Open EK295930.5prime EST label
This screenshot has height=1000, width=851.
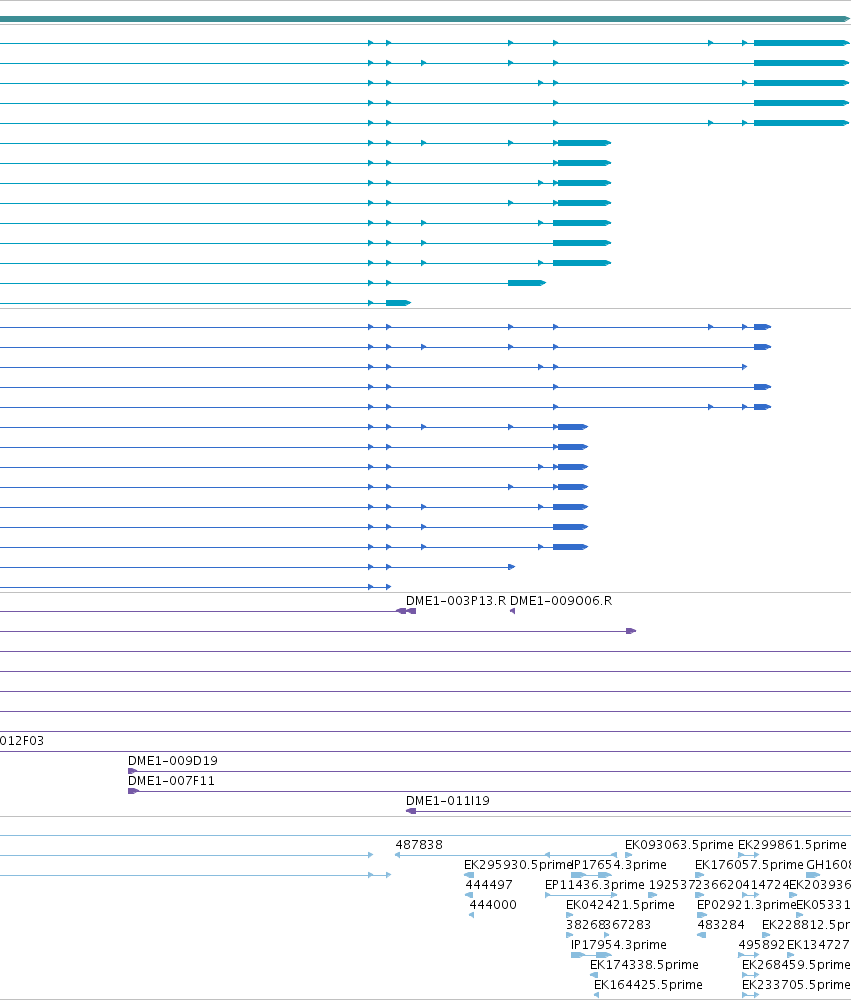pos(518,865)
